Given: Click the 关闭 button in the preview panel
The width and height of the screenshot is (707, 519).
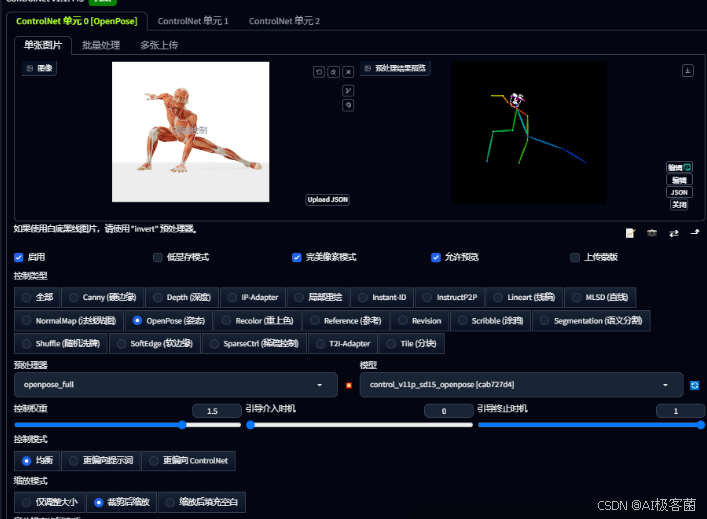Looking at the screenshot, I should [x=679, y=205].
